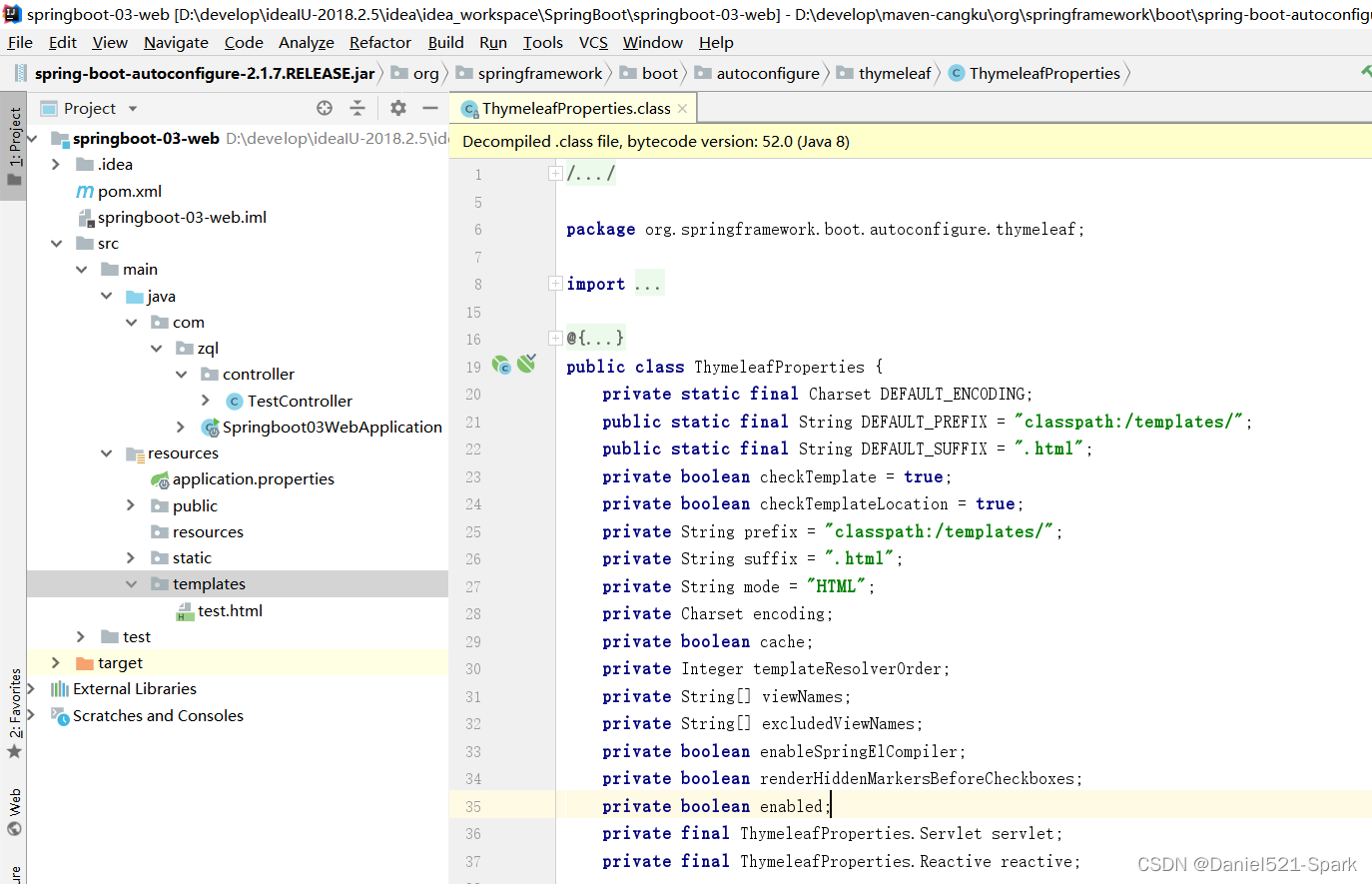Click the Springboot03WebApplication class icon
The width and height of the screenshot is (1372, 884).
210,427
